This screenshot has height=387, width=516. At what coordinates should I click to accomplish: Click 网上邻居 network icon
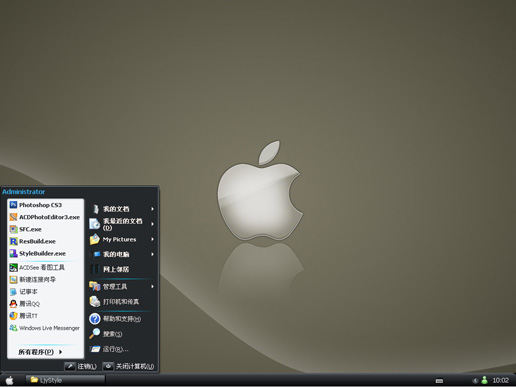coord(95,269)
